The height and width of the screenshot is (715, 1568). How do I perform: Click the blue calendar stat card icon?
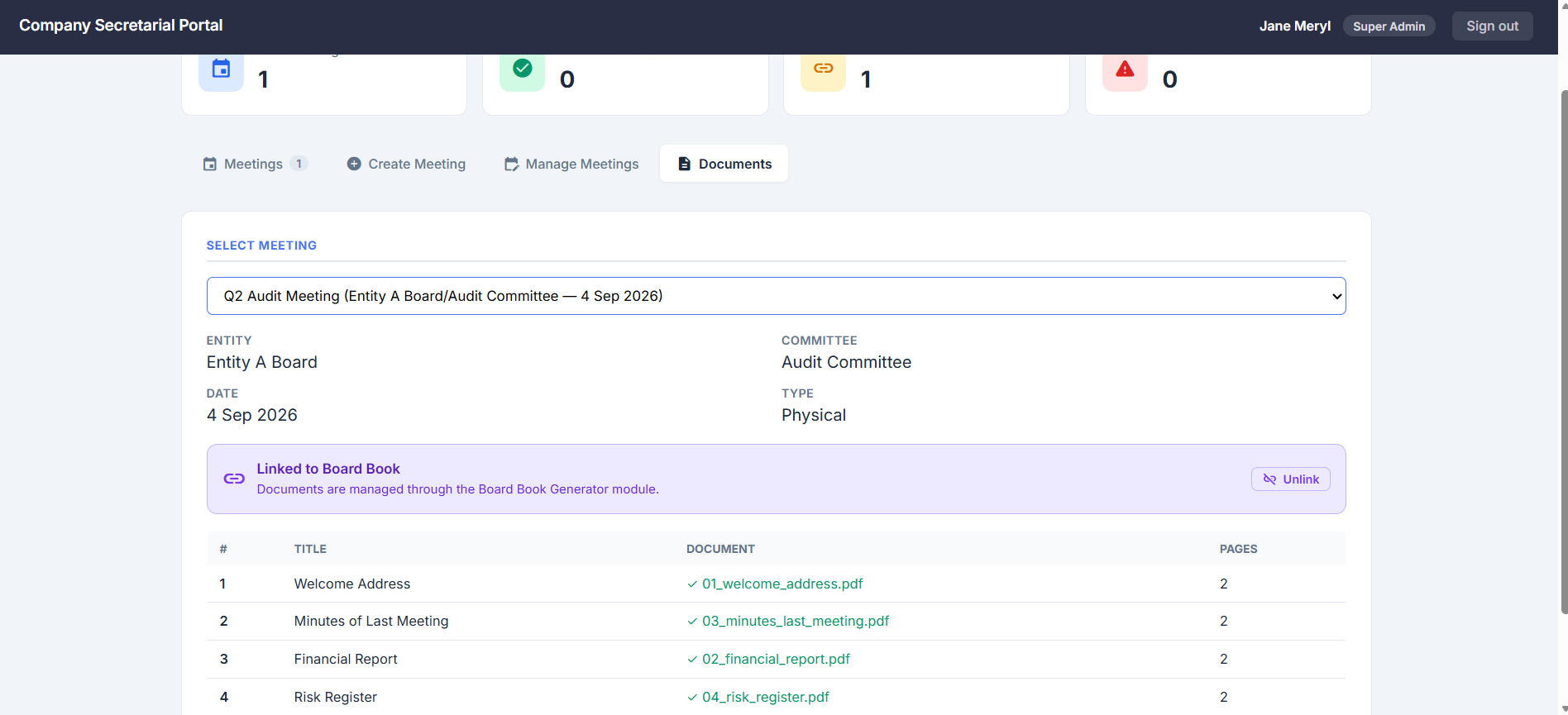click(221, 69)
